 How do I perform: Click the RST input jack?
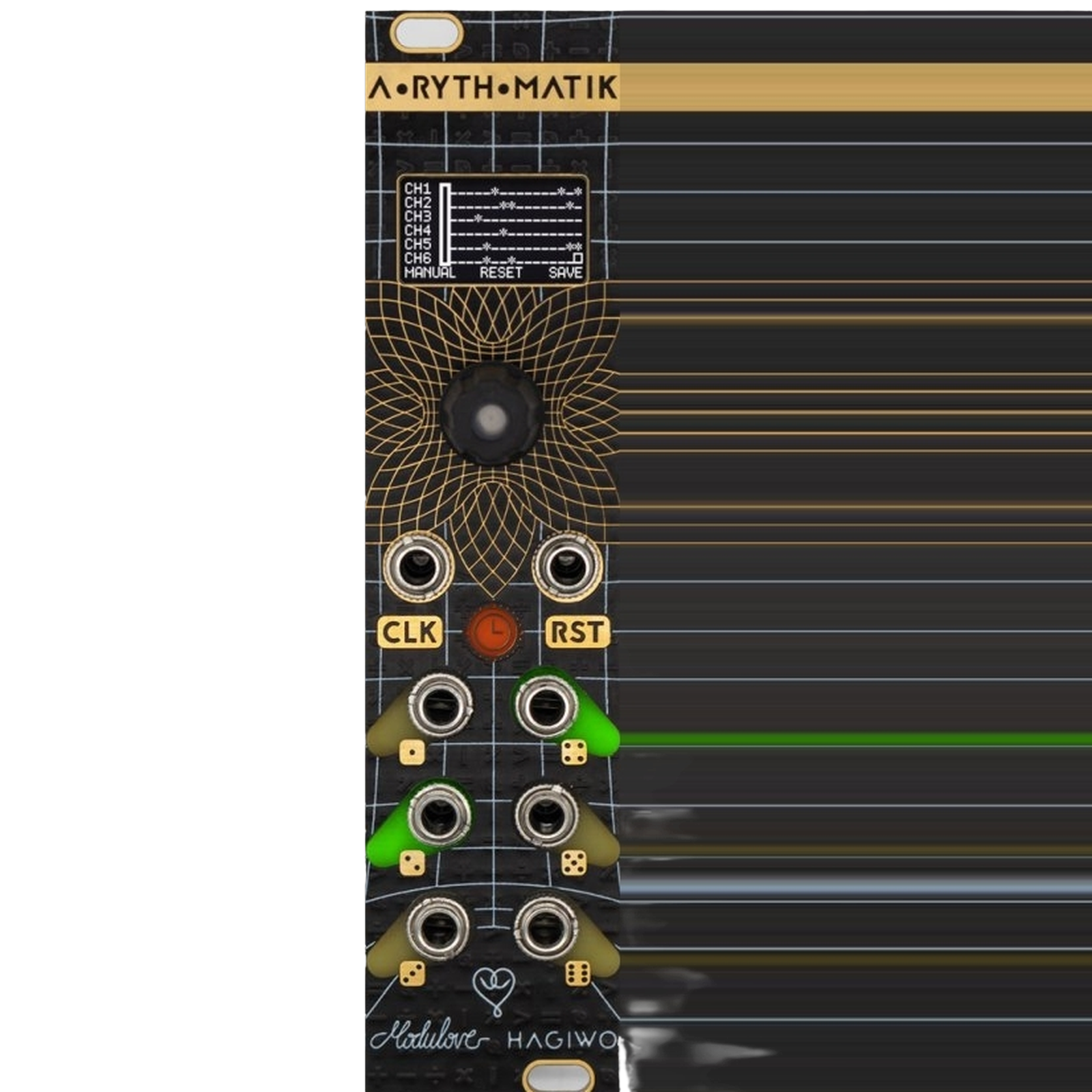click(566, 566)
